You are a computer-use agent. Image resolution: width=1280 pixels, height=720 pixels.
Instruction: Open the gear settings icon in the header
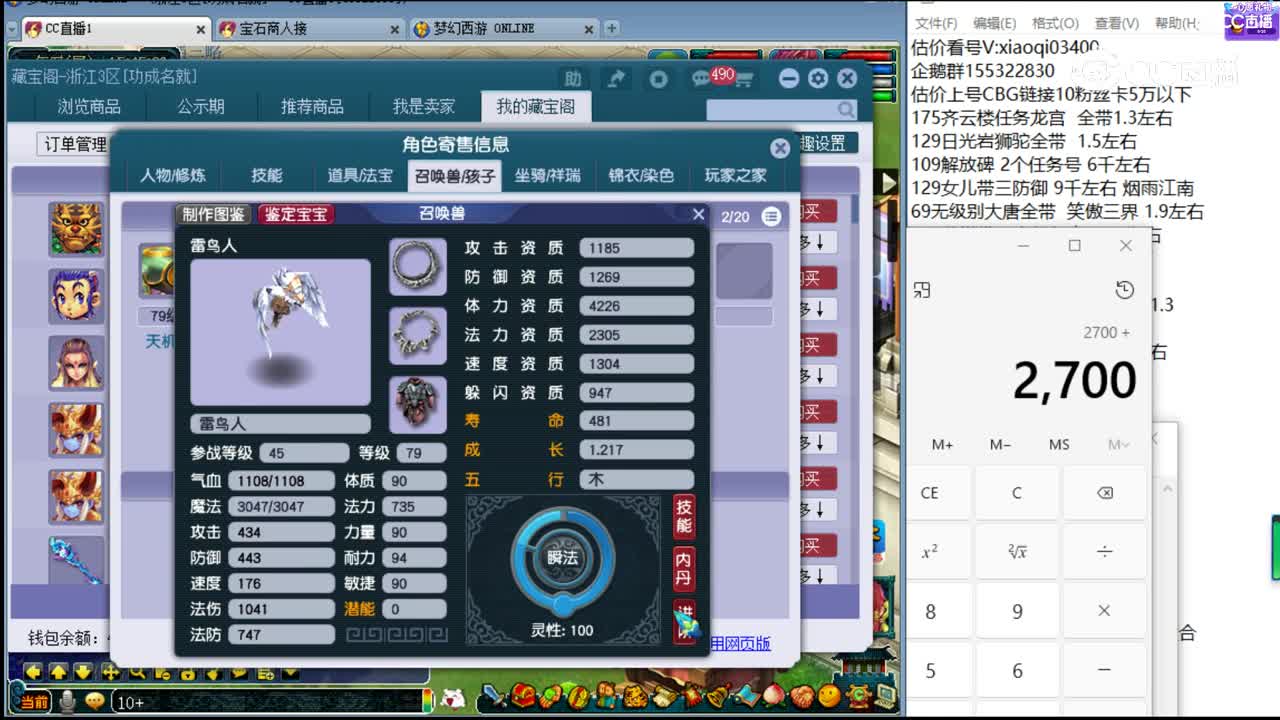(818, 78)
